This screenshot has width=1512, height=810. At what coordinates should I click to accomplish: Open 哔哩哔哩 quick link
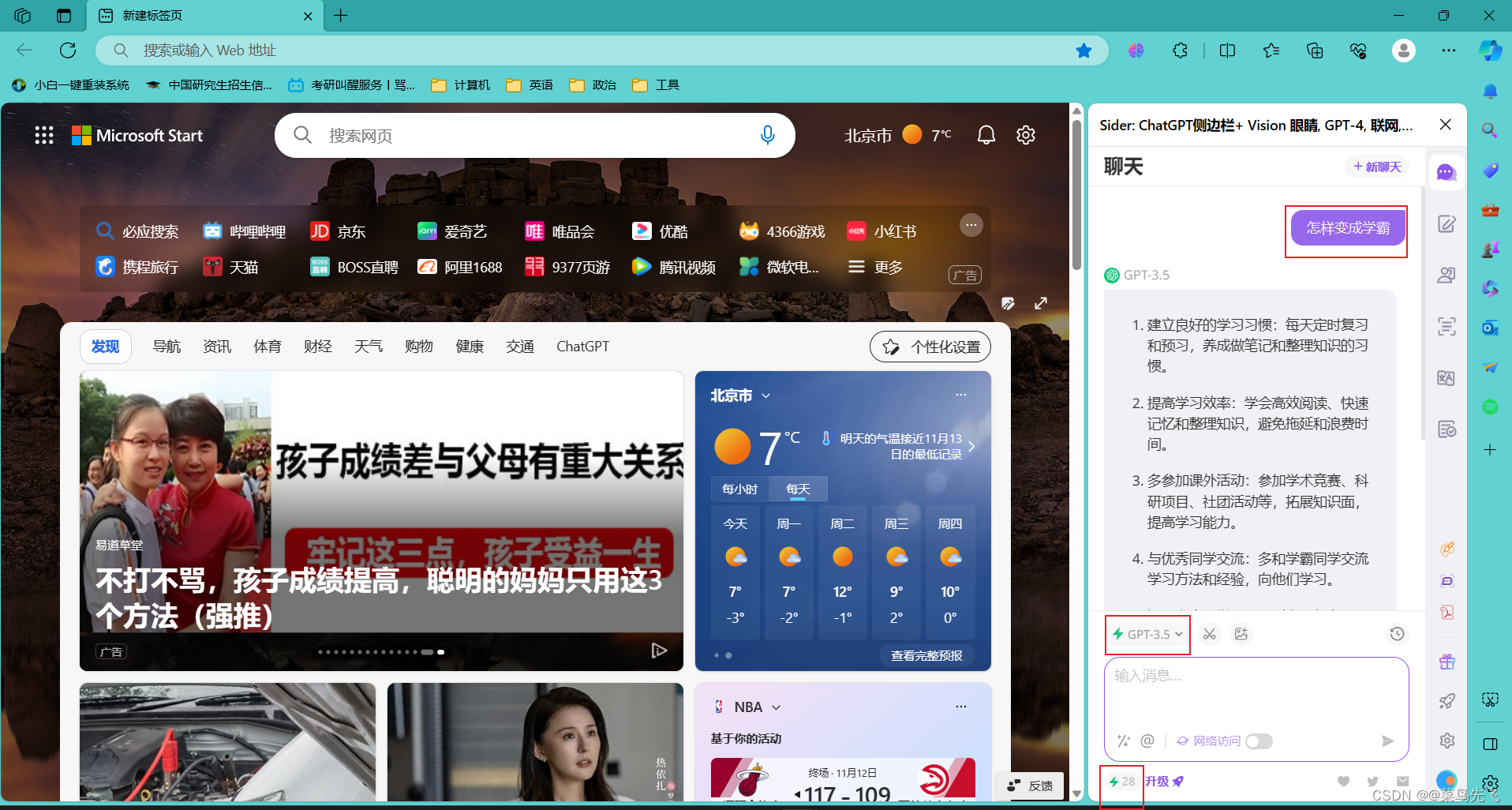245,231
